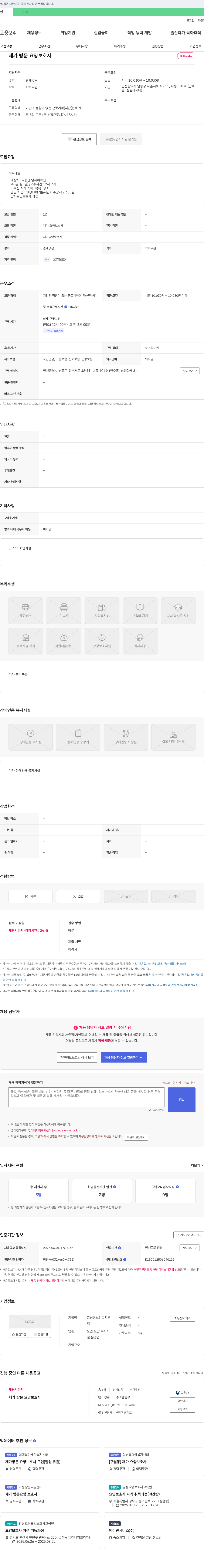
Task: Click the 메일로 질문하기 button
Action: (x=136, y=1137)
